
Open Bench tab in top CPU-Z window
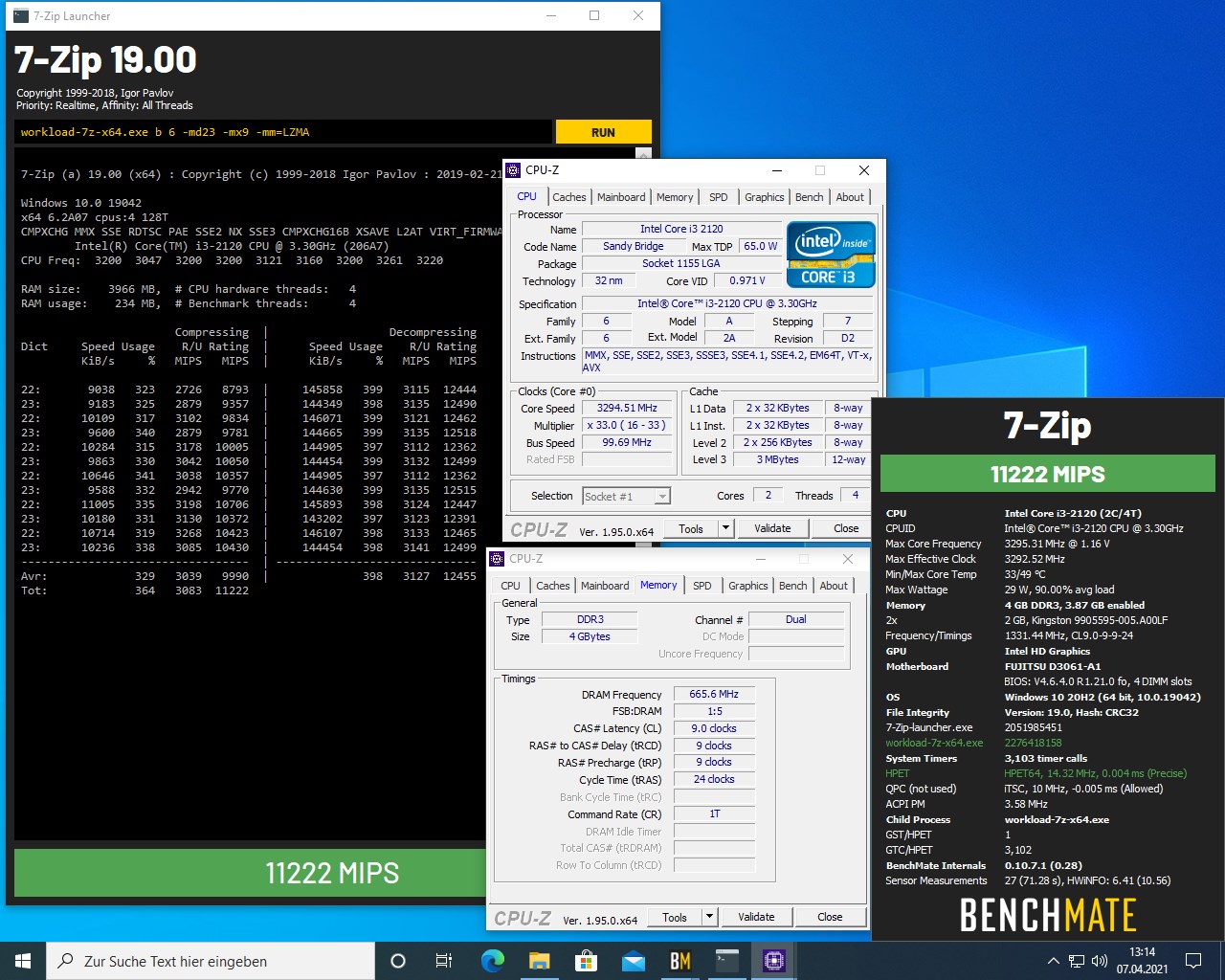(x=810, y=197)
